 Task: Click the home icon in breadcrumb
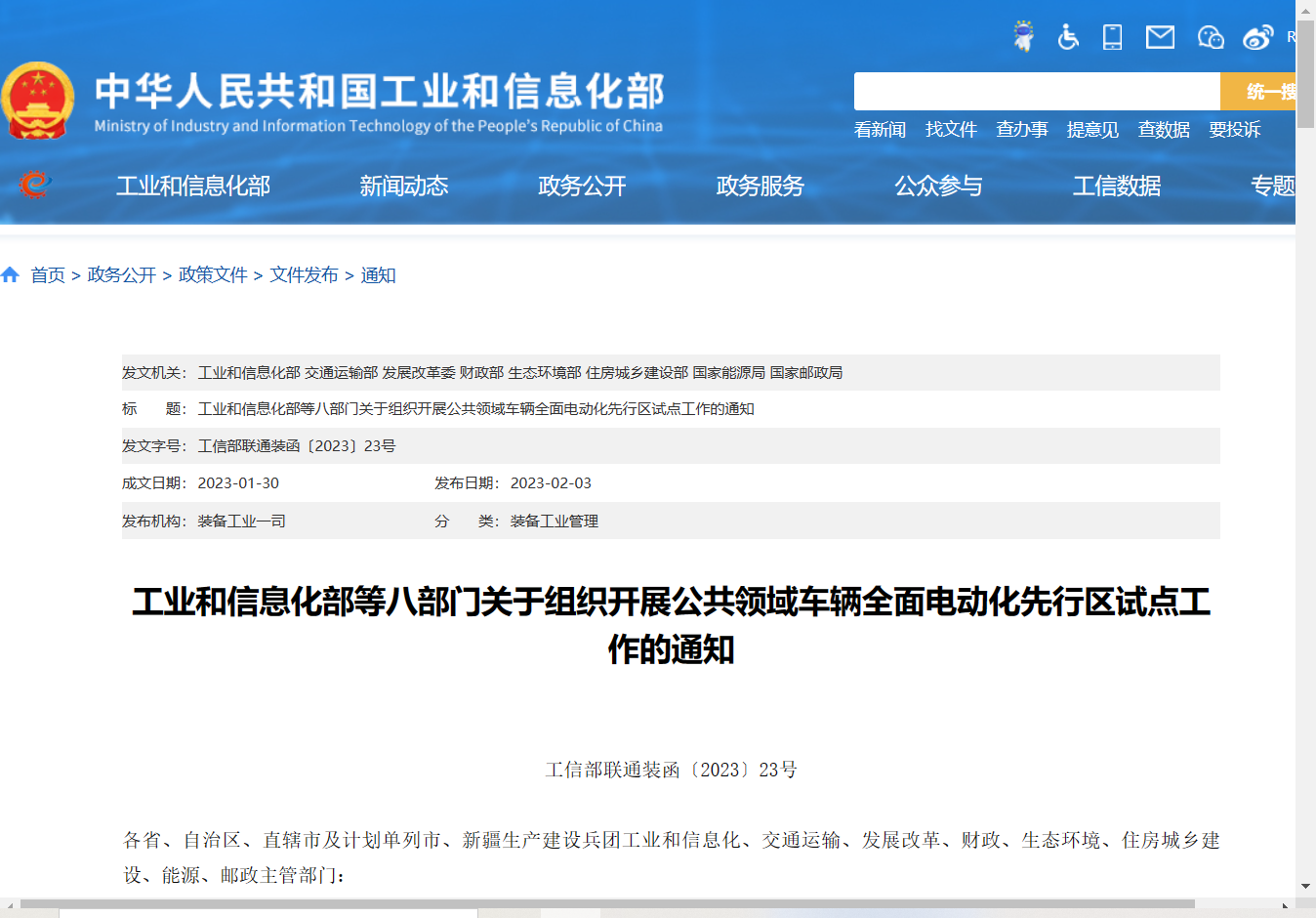click(11, 275)
